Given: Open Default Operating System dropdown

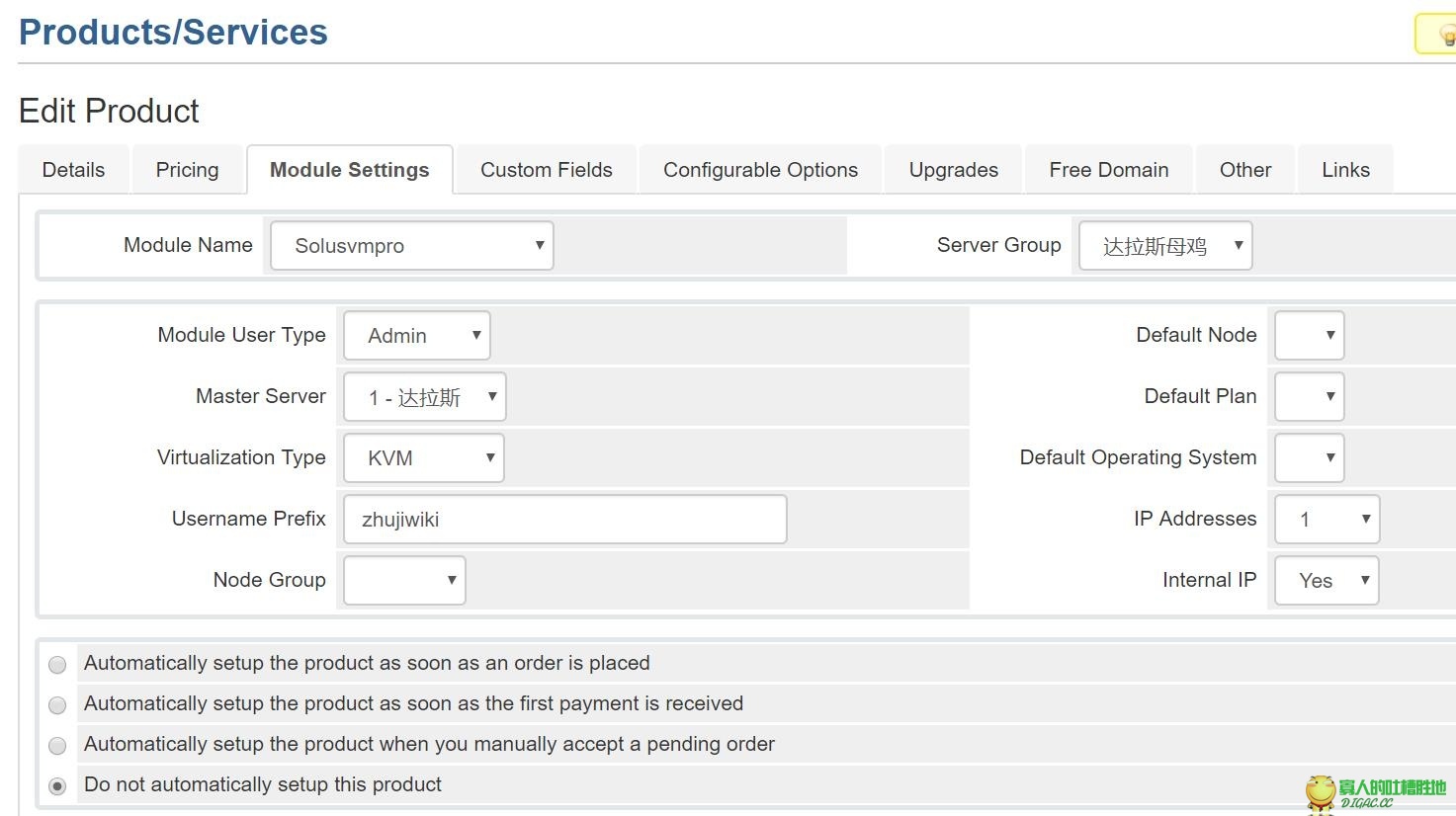Looking at the screenshot, I should 1309,458.
